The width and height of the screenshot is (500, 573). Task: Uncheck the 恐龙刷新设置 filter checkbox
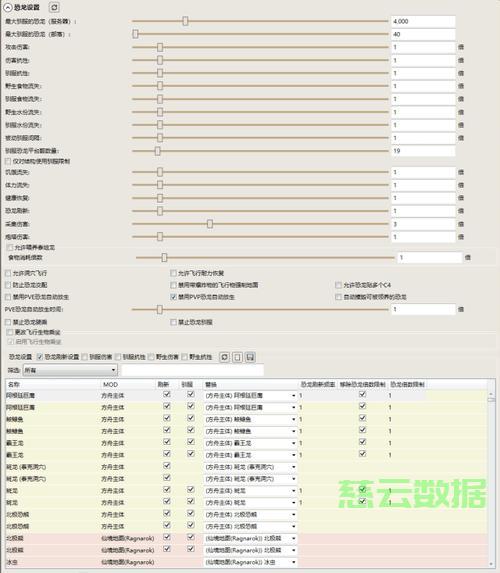click(x=40, y=357)
